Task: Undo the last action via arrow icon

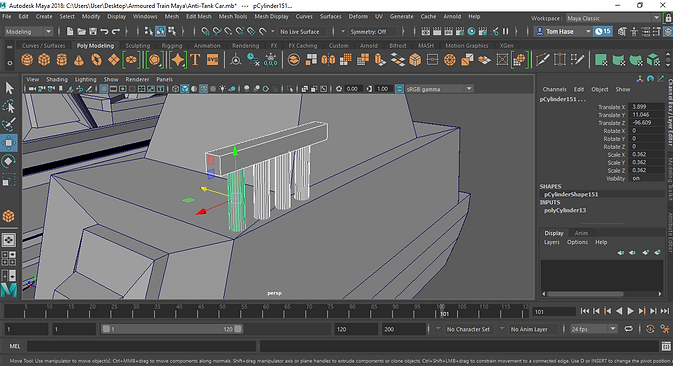Action: tap(104, 31)
